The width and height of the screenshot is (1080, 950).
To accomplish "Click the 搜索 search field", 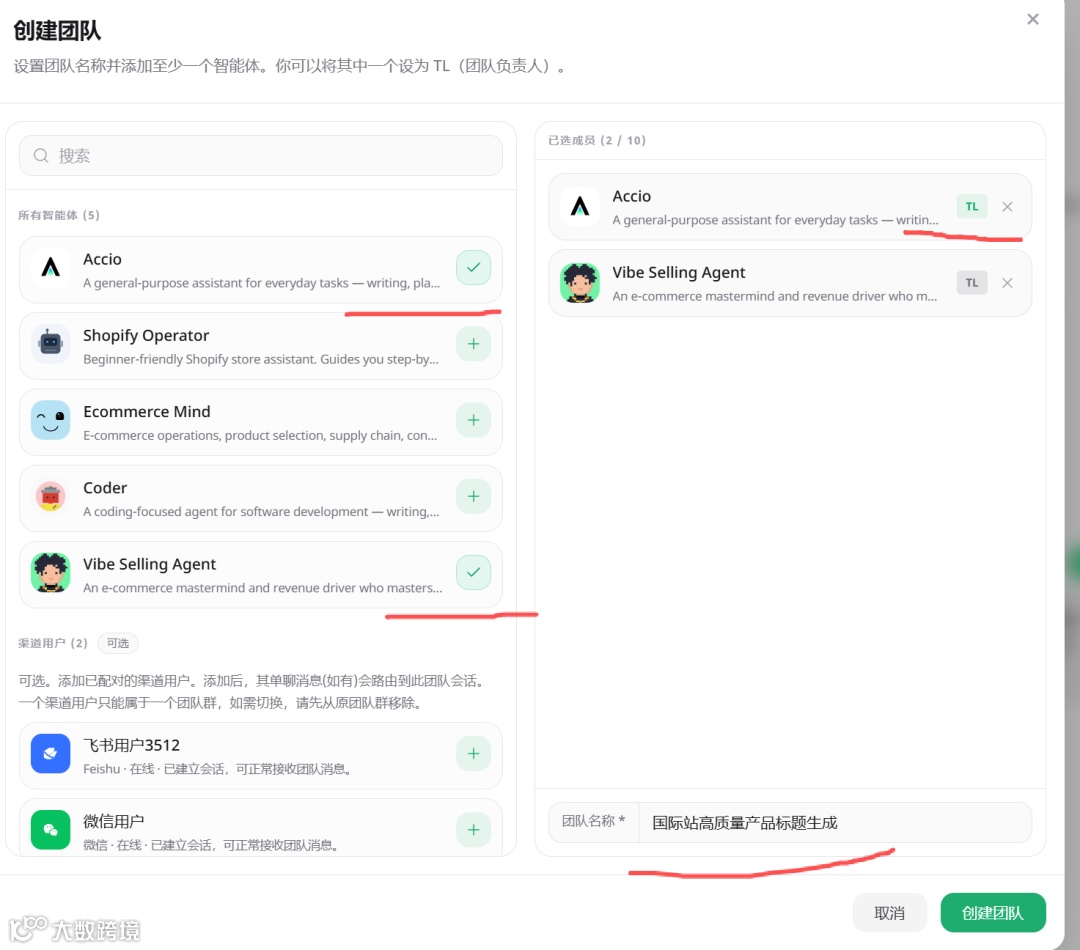I will (261, 156).
